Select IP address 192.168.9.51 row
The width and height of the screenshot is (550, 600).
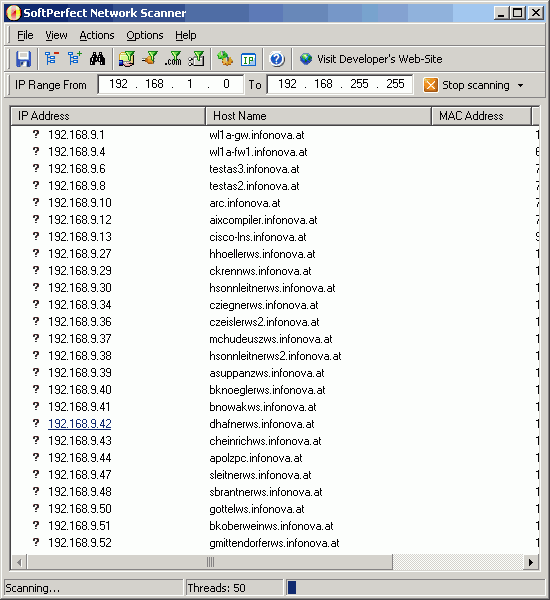tap(79, 526)
